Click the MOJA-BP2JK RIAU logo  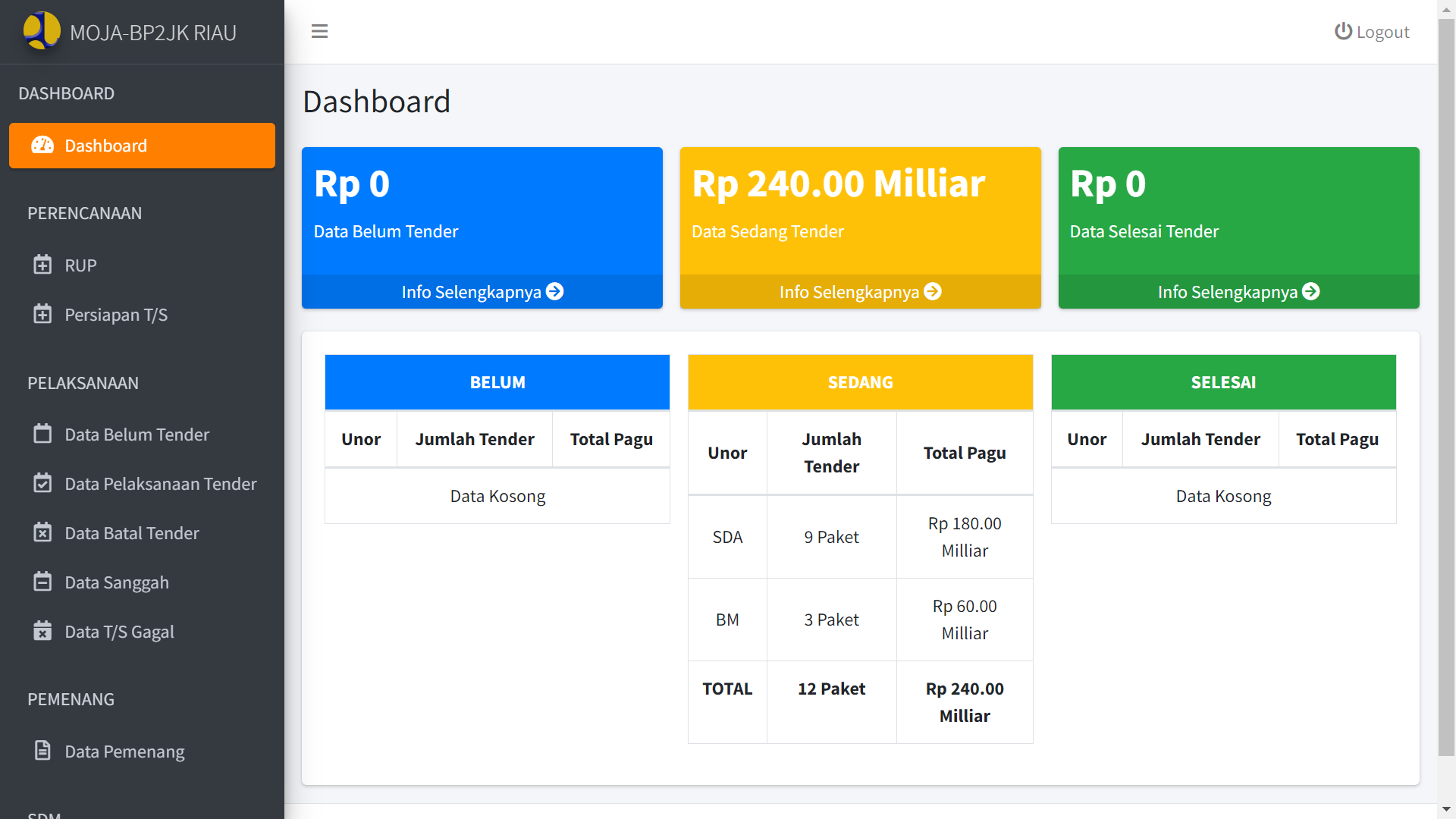42,30
